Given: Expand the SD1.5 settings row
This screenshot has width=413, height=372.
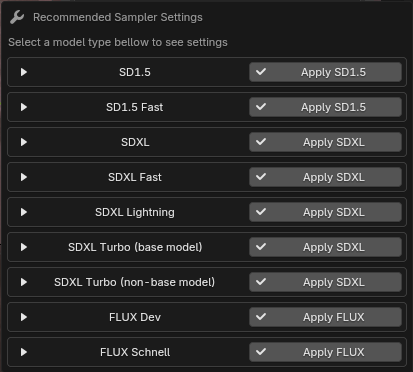Looking at the screenshot, I should (24, 72).
